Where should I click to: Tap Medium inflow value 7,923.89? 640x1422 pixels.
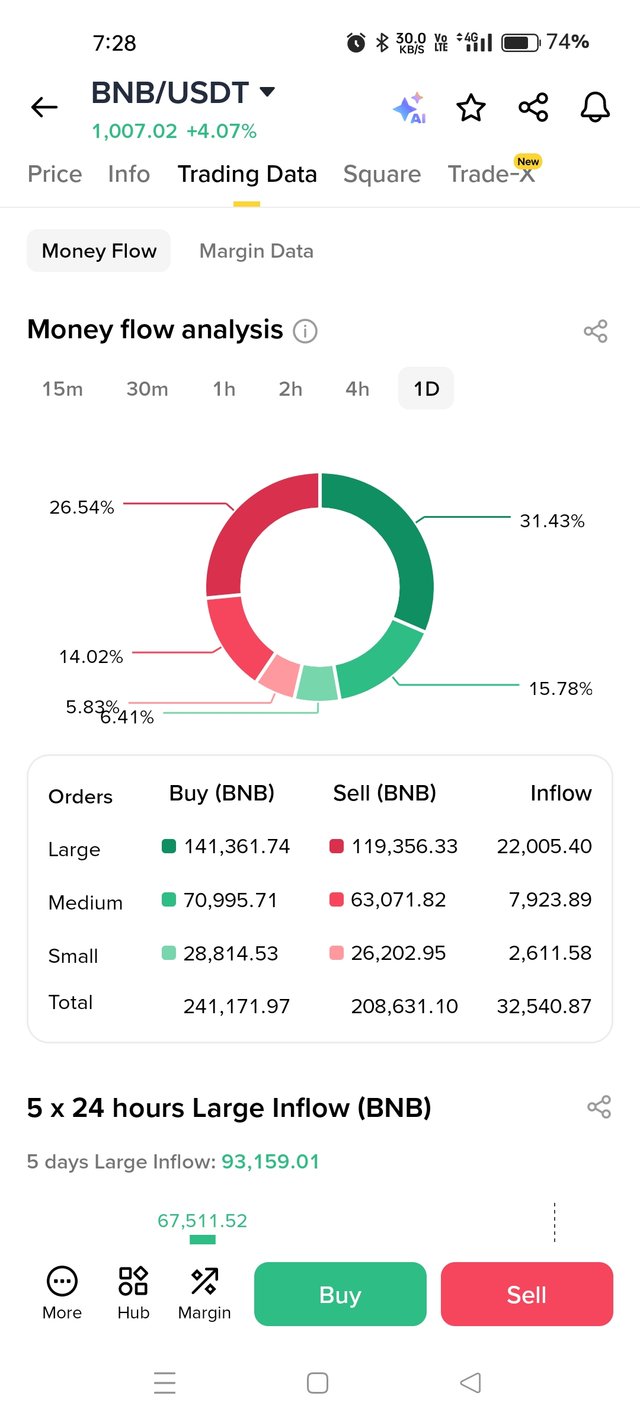click(x=550, y=900)
